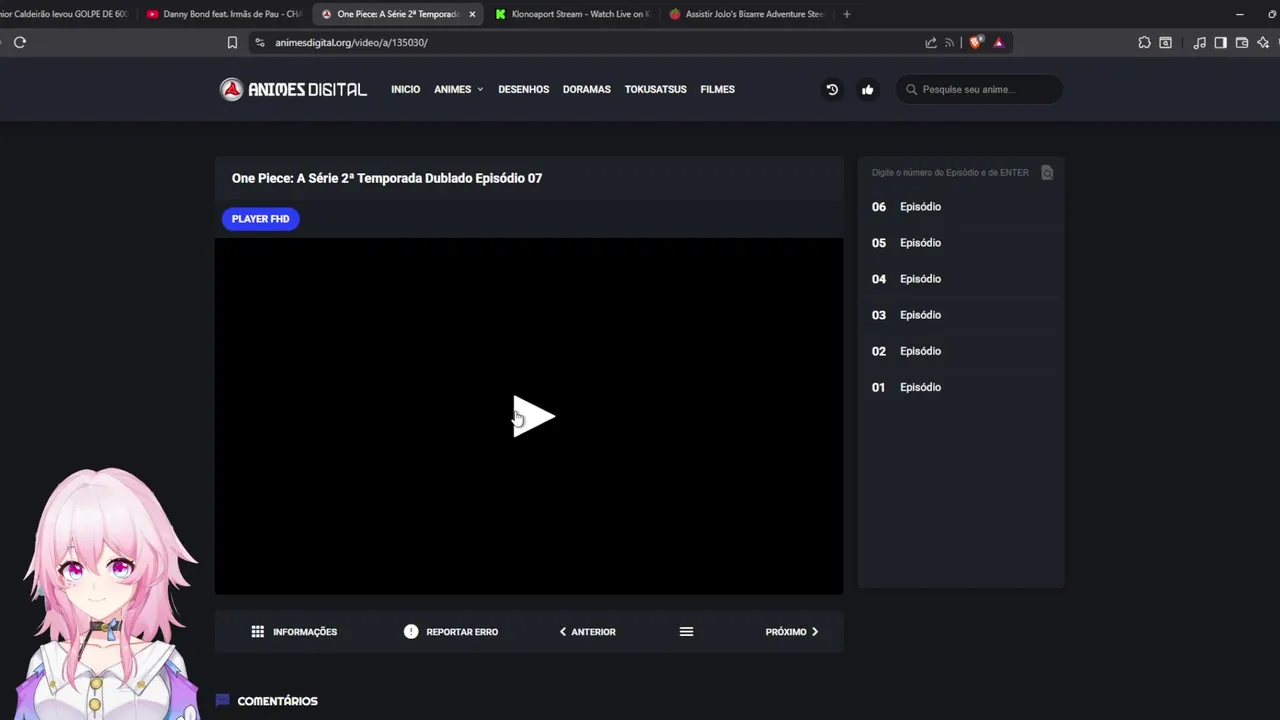The height and width of the screenshot is (720, 1280).
Task: Open Episódio 06 in list
Action: [960, 207]
